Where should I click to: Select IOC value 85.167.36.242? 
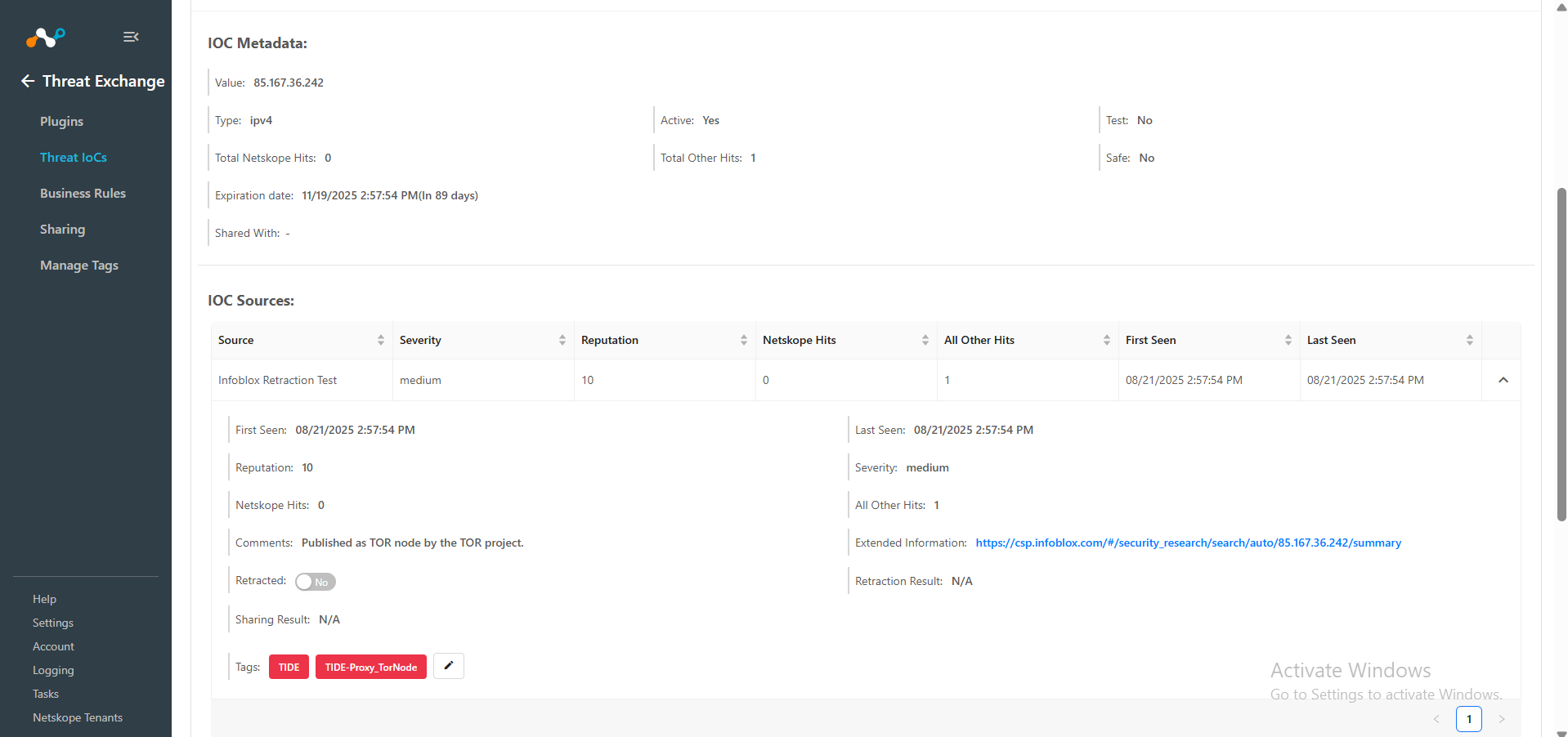pyautogui.click(x=289, y=83)
